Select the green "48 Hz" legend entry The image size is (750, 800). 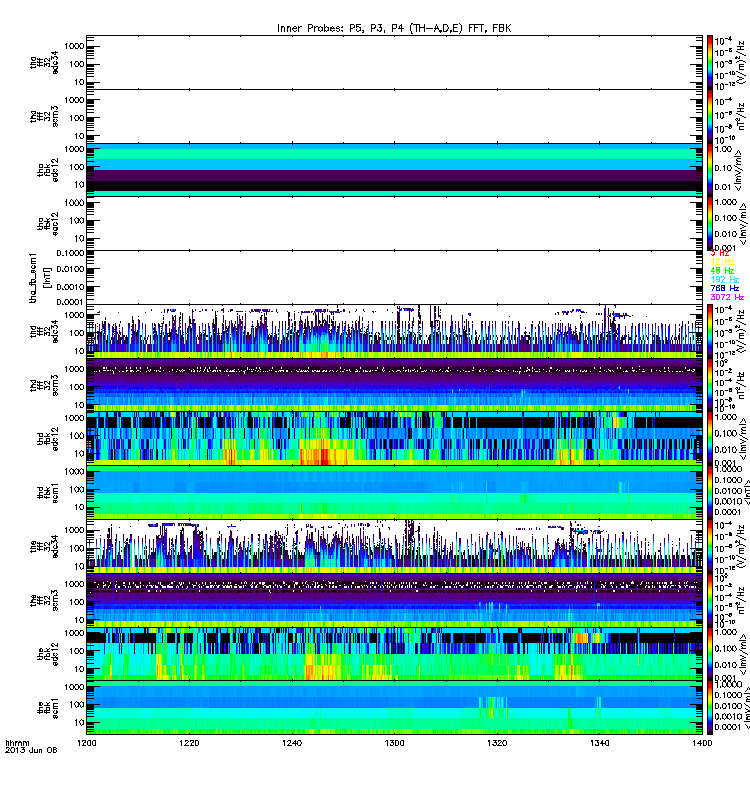(722, 270)
